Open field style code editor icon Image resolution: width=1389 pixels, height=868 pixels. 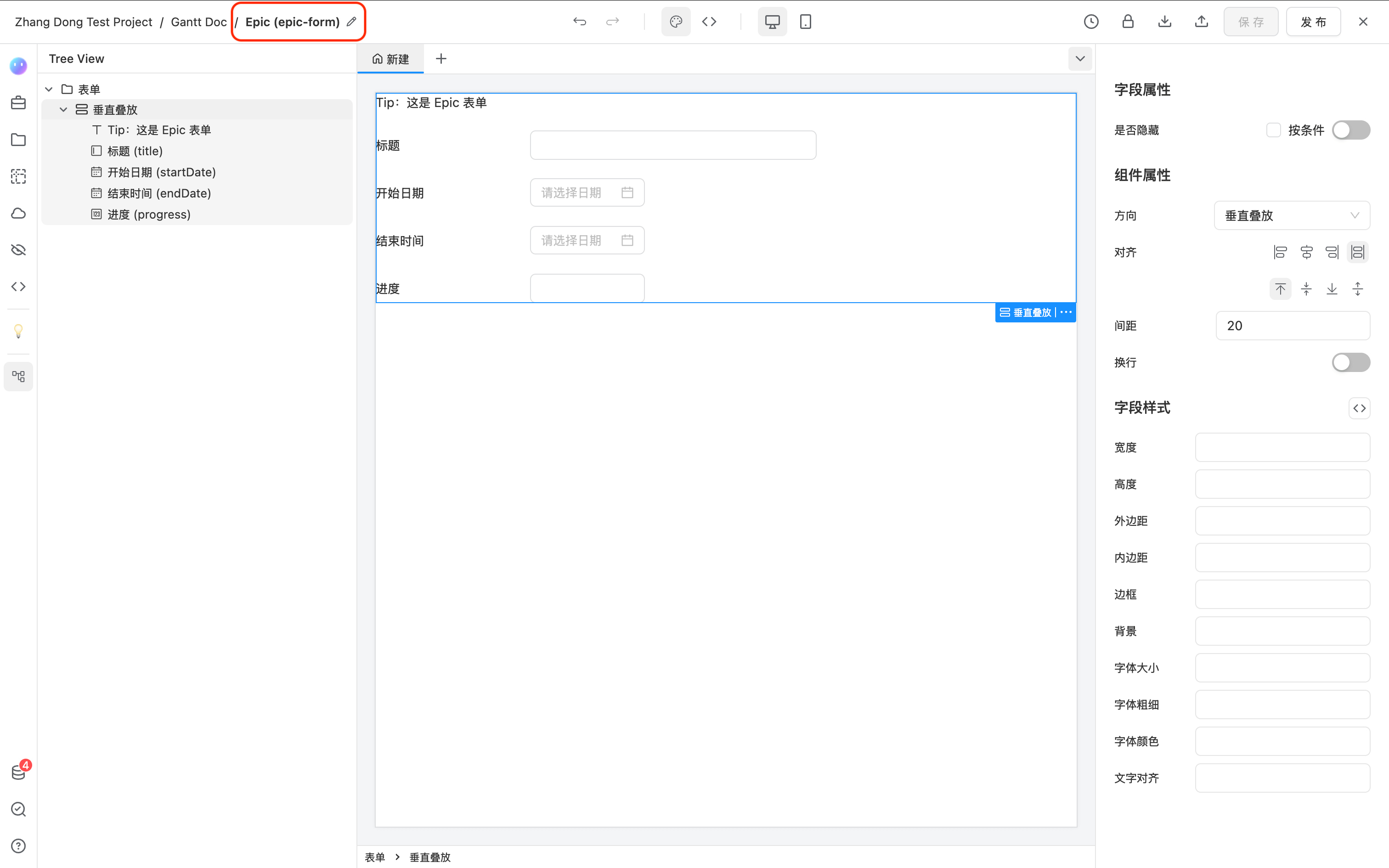pos(1359,408)
